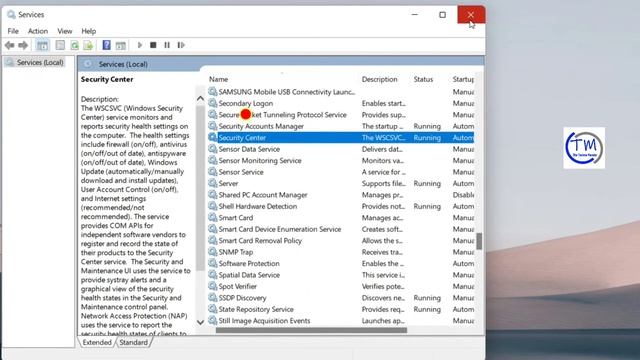
Task: Select the Sensor Service name
Action: [241, 172]
